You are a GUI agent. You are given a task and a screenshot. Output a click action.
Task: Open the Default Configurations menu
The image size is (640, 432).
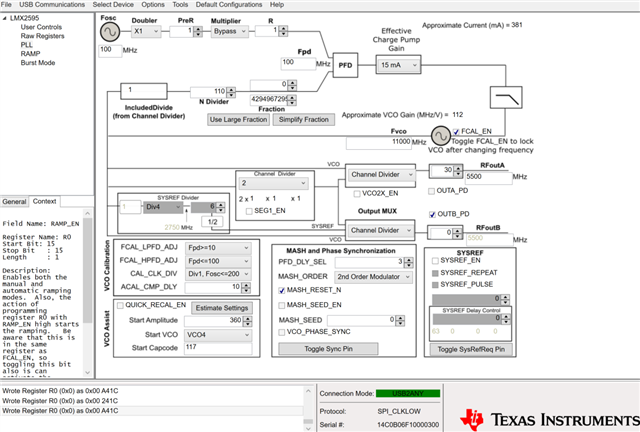[229, 4]
